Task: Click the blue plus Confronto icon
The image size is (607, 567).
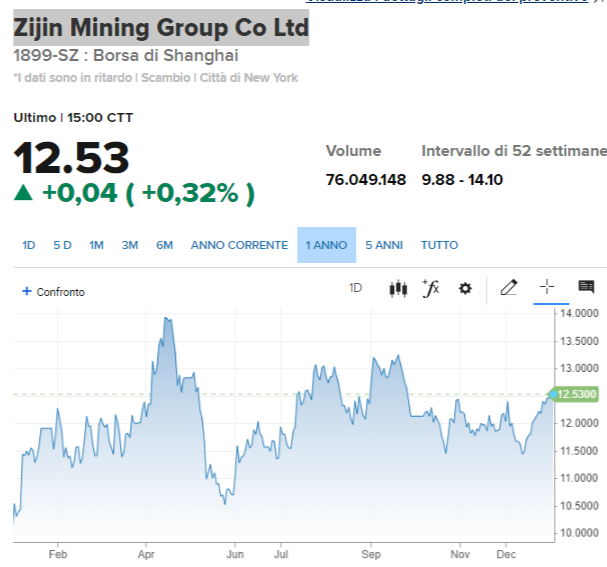Action: [x=27, y=291]
